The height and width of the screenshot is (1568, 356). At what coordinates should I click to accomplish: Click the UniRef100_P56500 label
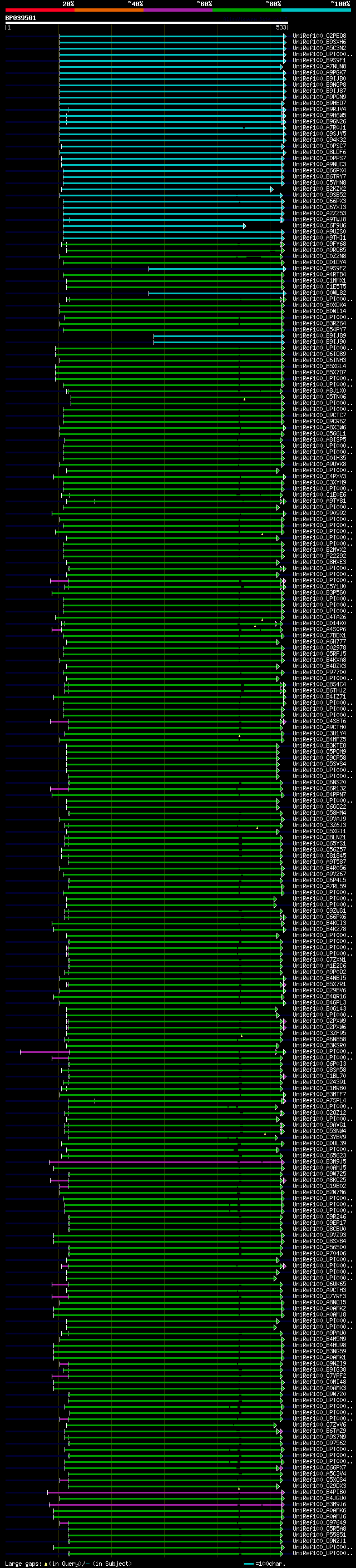coord(319,1247)
